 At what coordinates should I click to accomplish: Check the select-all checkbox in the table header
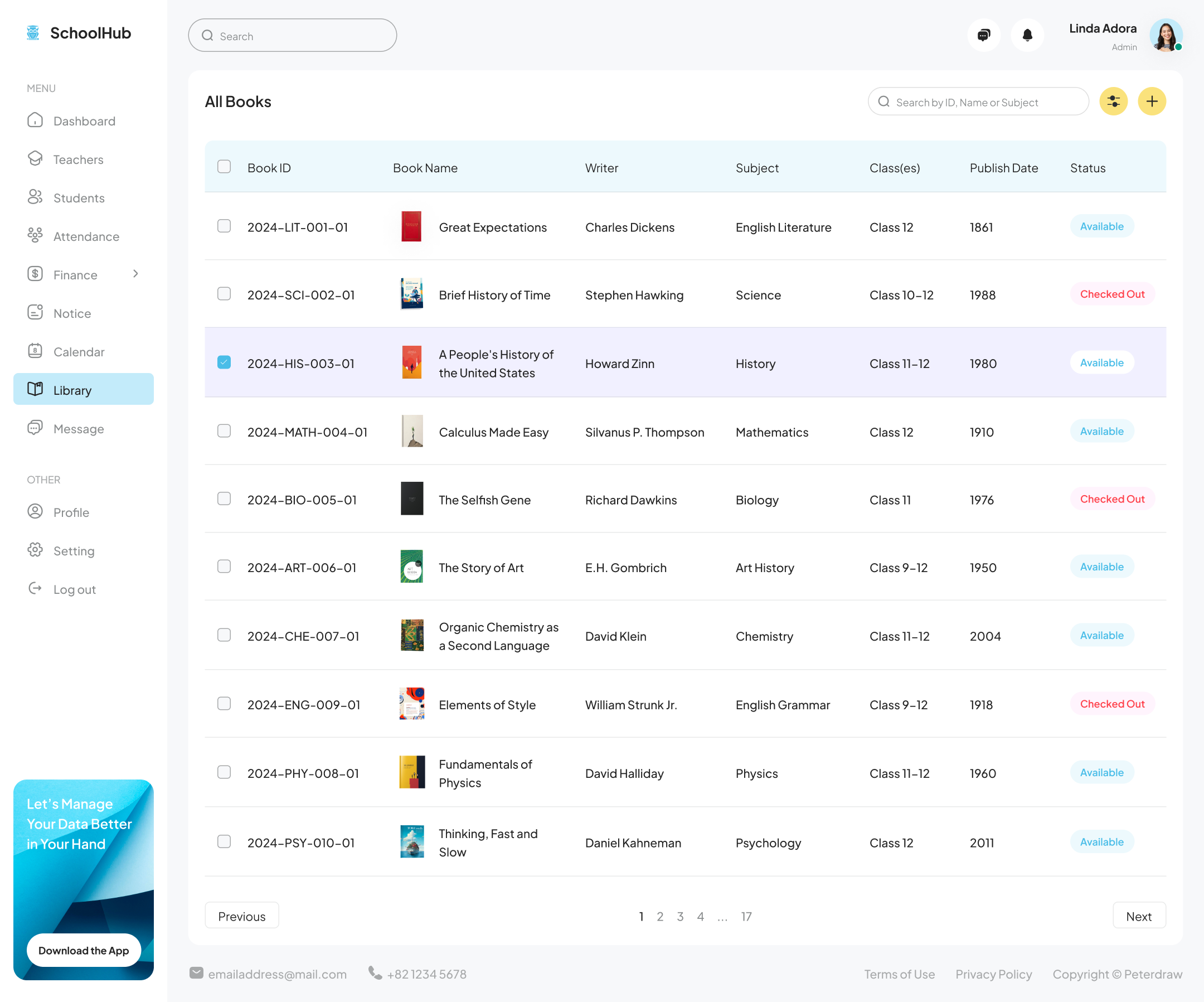(224, 167)
